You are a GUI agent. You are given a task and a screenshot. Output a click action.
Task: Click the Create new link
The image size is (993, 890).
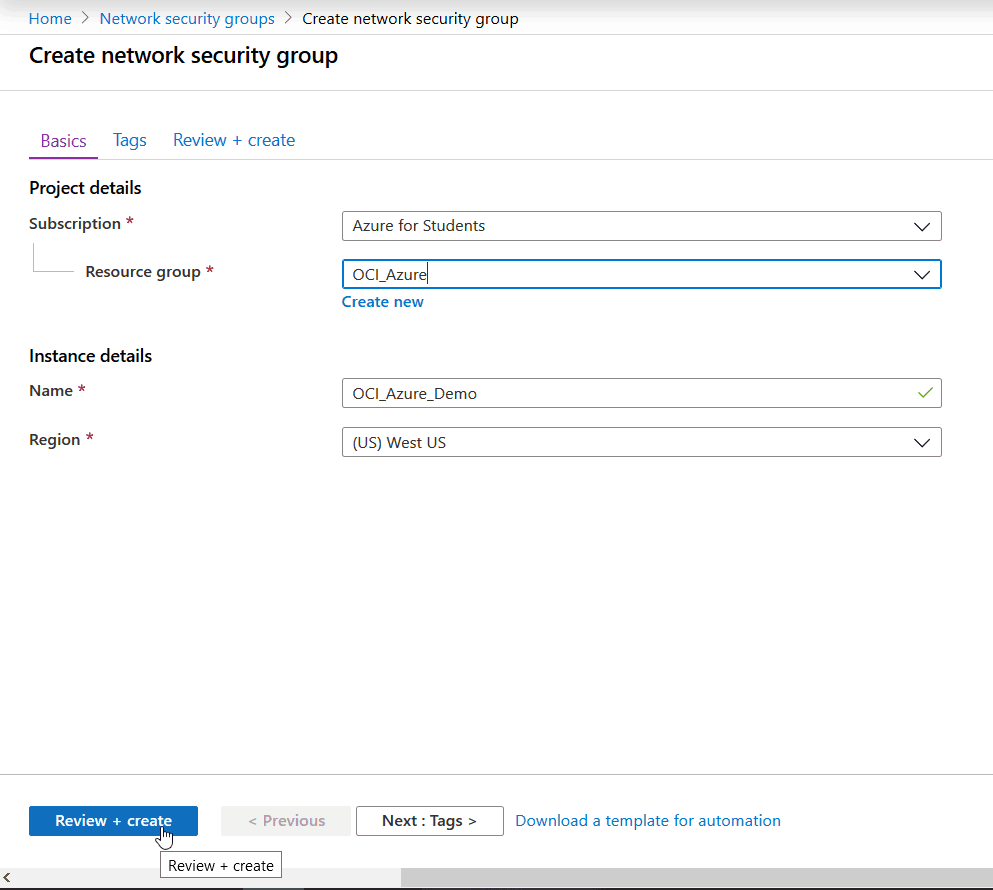pos(382,301)
